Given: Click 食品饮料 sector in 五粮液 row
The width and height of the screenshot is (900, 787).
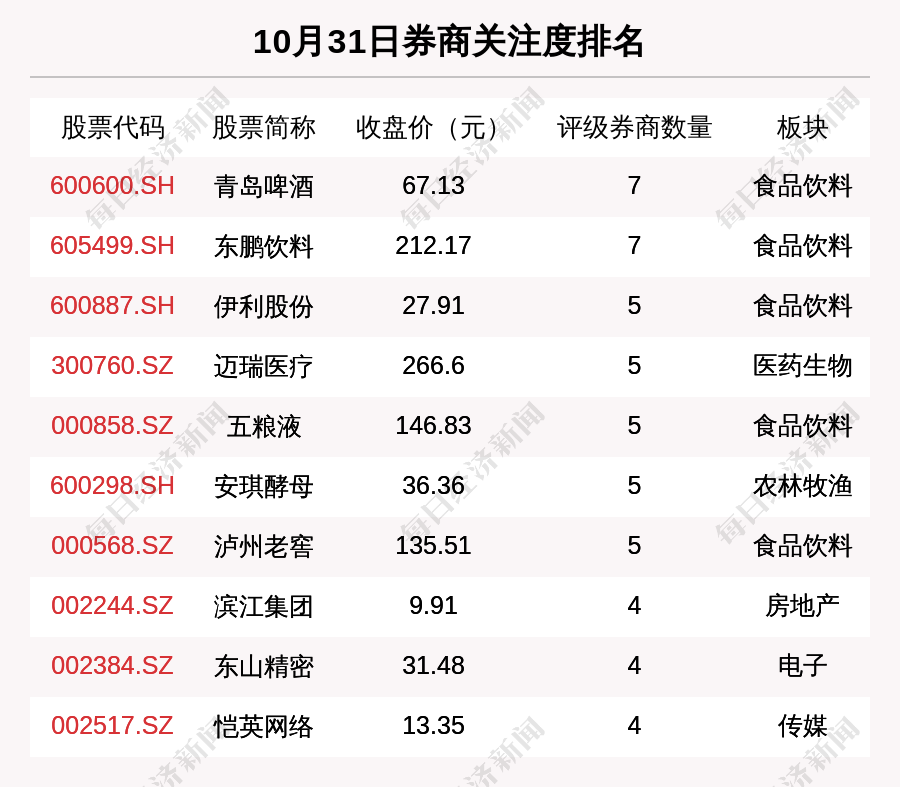Looking at the screenshot, I should (x=802, y=427).
